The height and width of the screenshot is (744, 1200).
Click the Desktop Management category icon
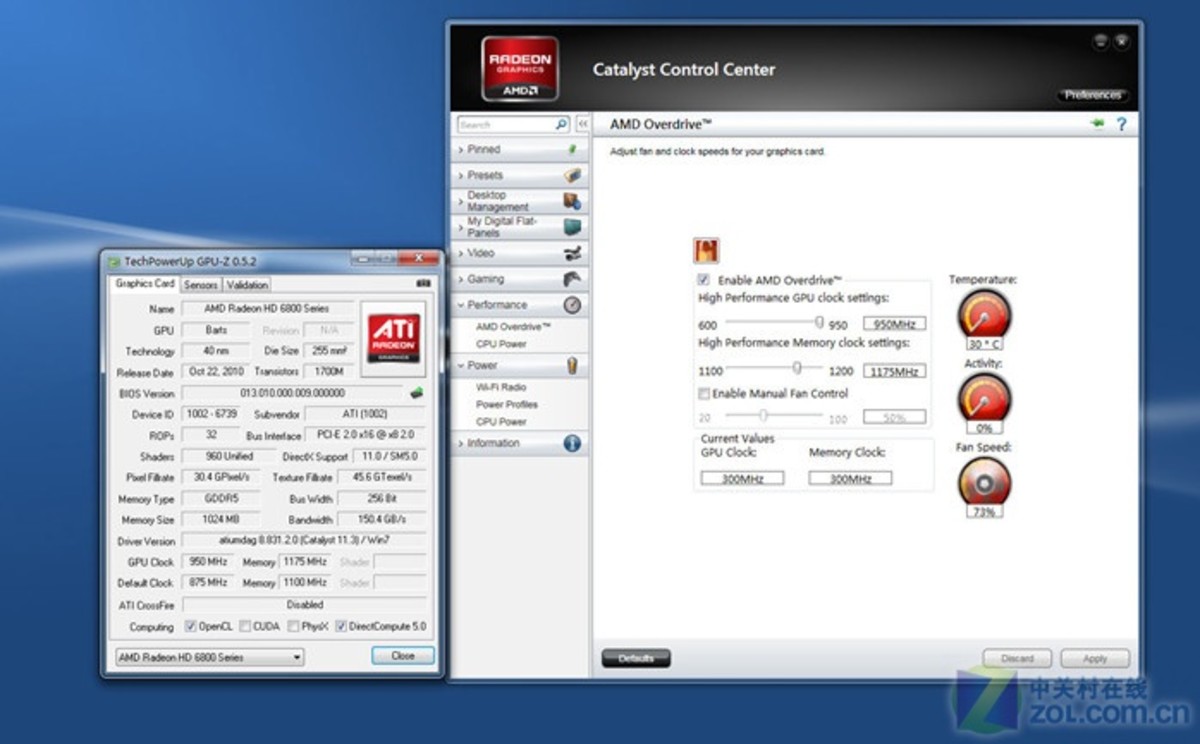pos(572,201)
